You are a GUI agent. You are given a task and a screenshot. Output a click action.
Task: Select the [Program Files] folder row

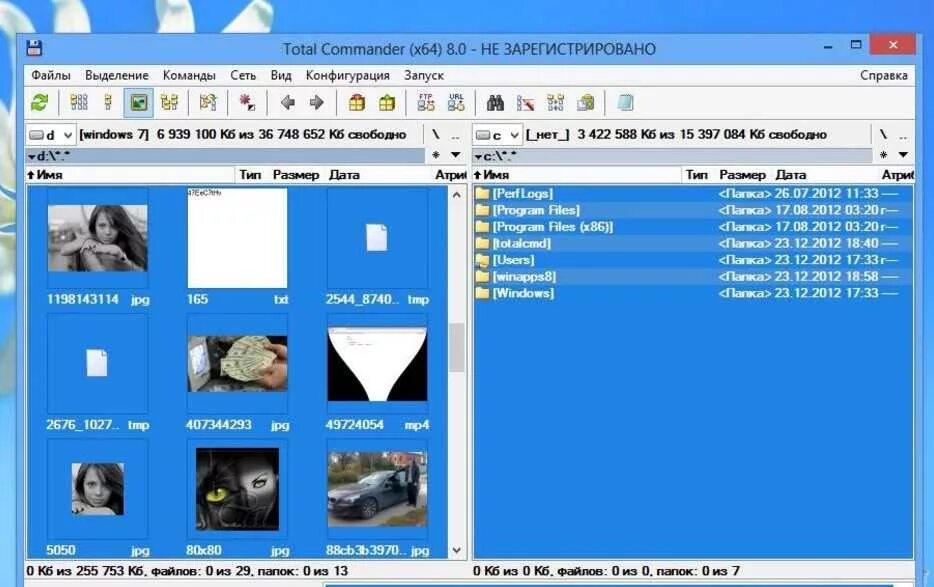coord(693,210)
